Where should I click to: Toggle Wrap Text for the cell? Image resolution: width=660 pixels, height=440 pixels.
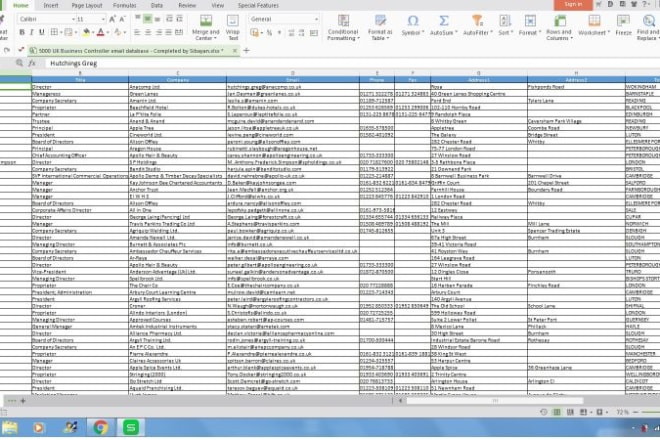click(x=233, y=28)
